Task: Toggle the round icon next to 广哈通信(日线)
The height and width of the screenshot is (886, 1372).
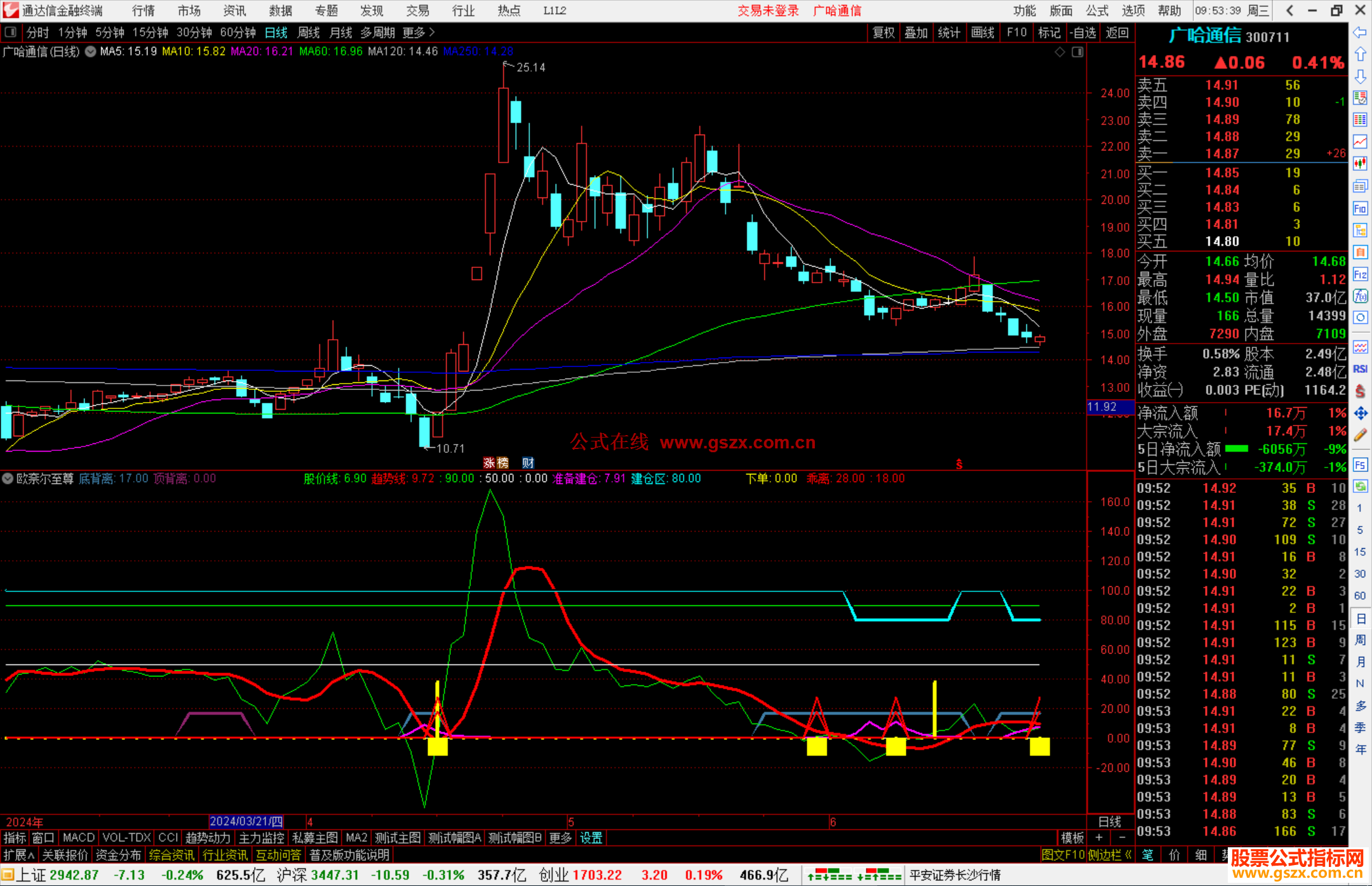Action: (90, 51)
